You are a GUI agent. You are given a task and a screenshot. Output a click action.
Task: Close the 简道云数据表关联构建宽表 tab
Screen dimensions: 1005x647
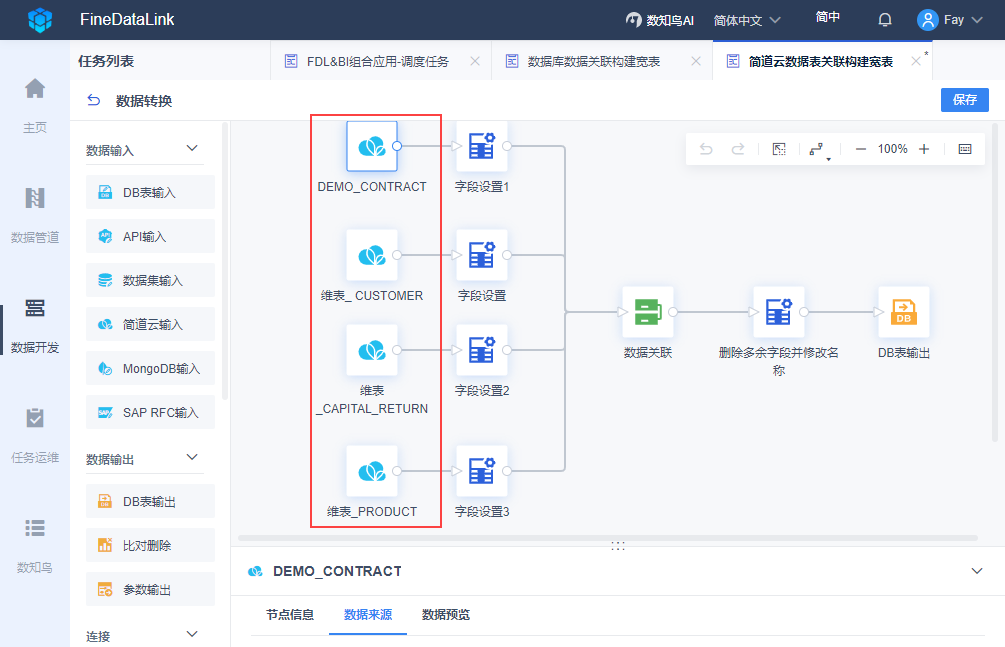click(x=916, y=62)
